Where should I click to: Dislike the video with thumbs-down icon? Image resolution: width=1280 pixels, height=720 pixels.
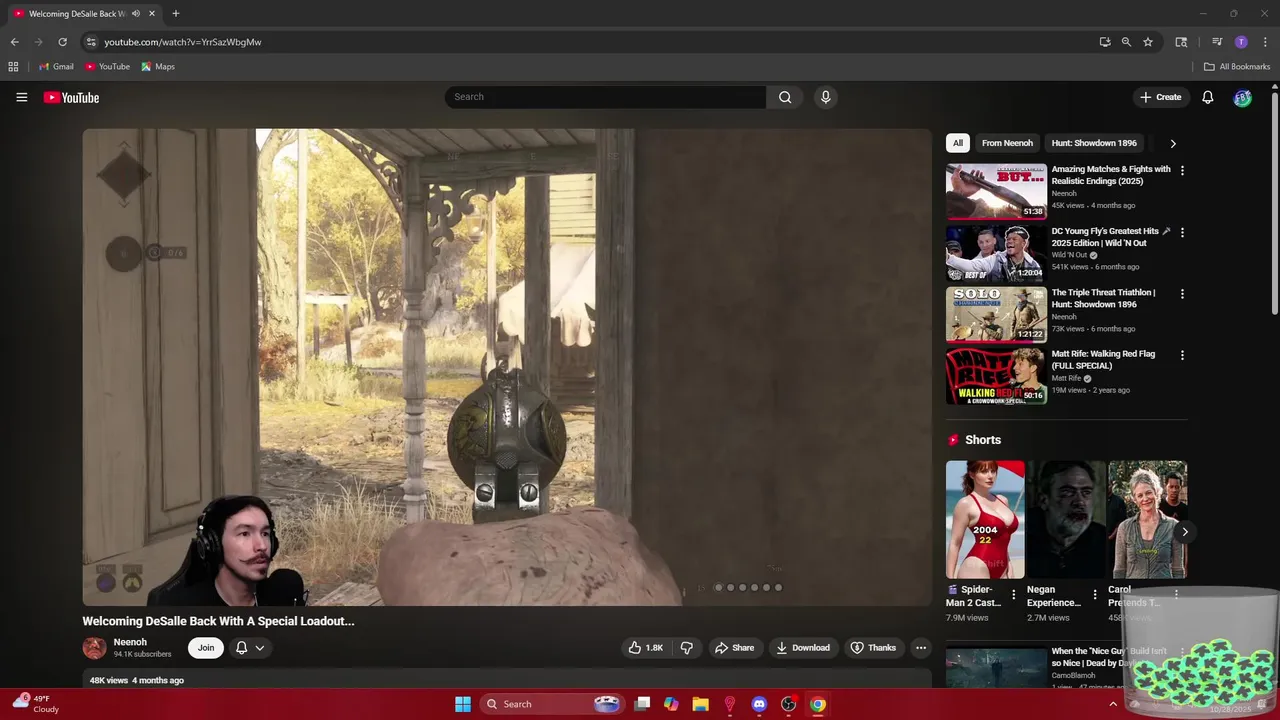click(x=686, y=648)
